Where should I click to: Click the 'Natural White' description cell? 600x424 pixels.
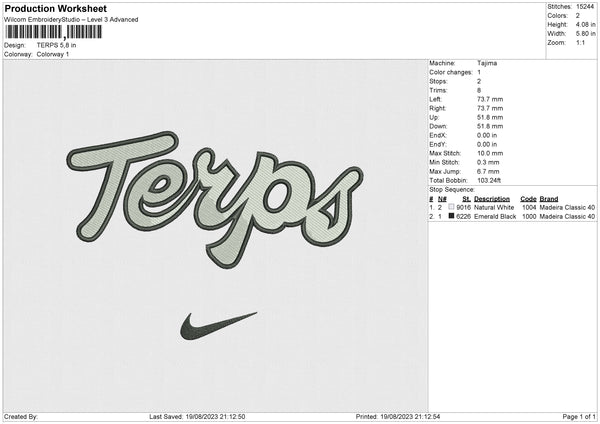(494, 207)
